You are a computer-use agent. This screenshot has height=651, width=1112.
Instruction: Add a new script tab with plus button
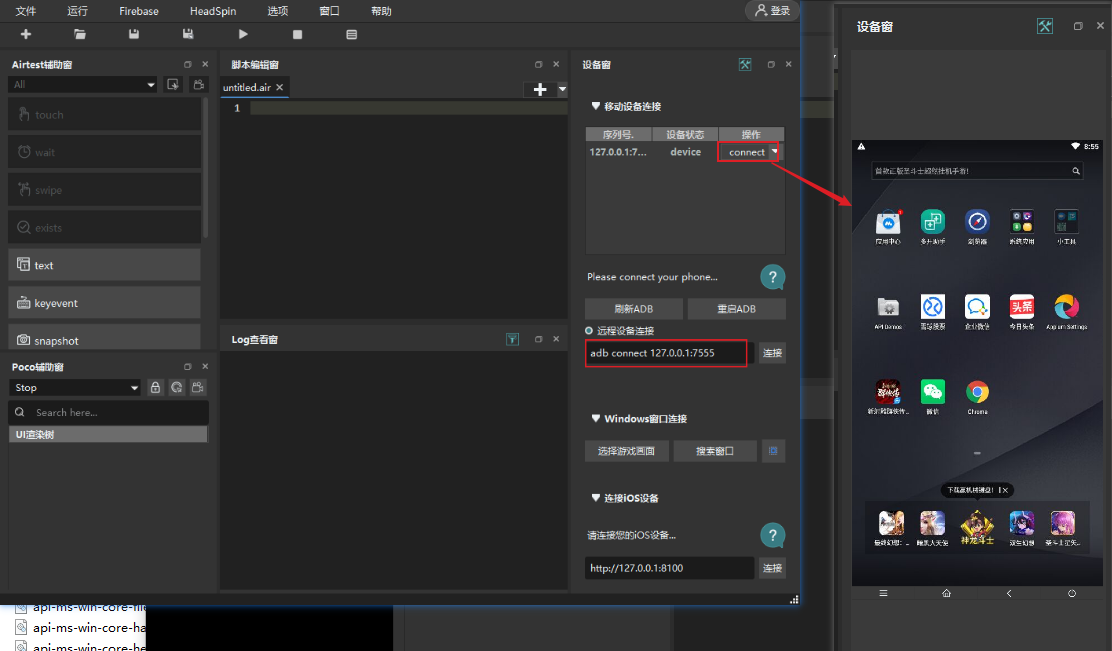coord(540,89)
